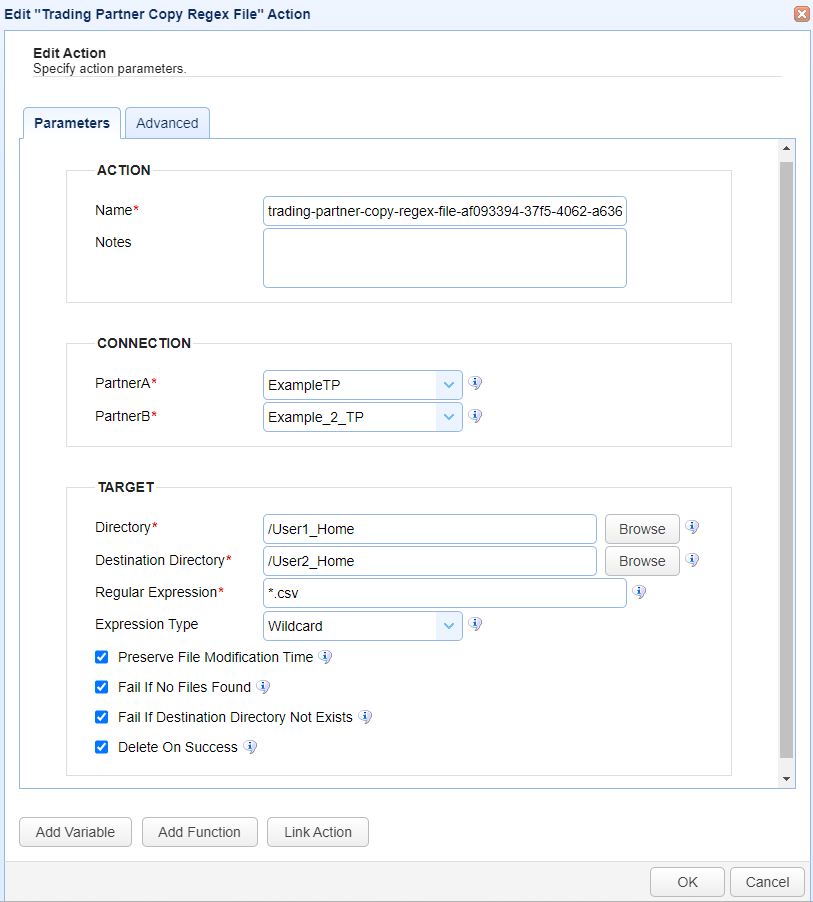Uncheck Preserve File Modification Time checkbox
This screenshot has width=813, height=902.
pyautogui.click(x=101, y=657)
